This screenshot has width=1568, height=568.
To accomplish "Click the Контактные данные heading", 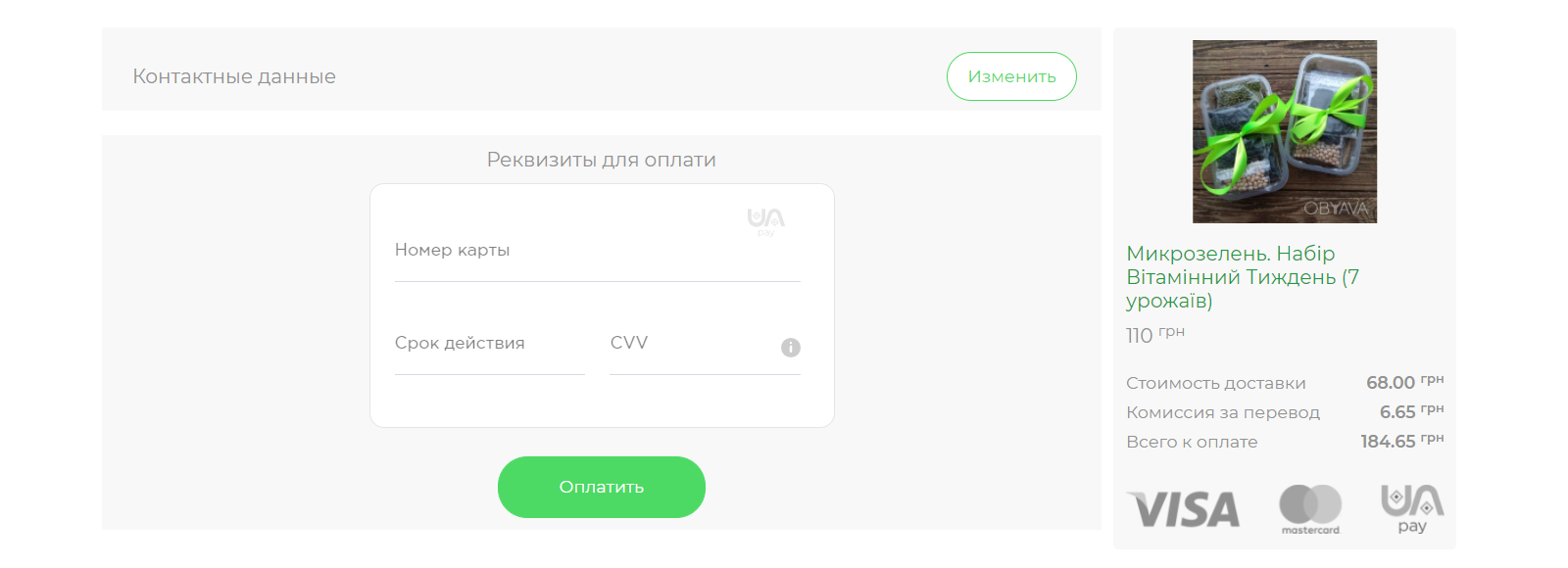I will (x=234, y=76).
